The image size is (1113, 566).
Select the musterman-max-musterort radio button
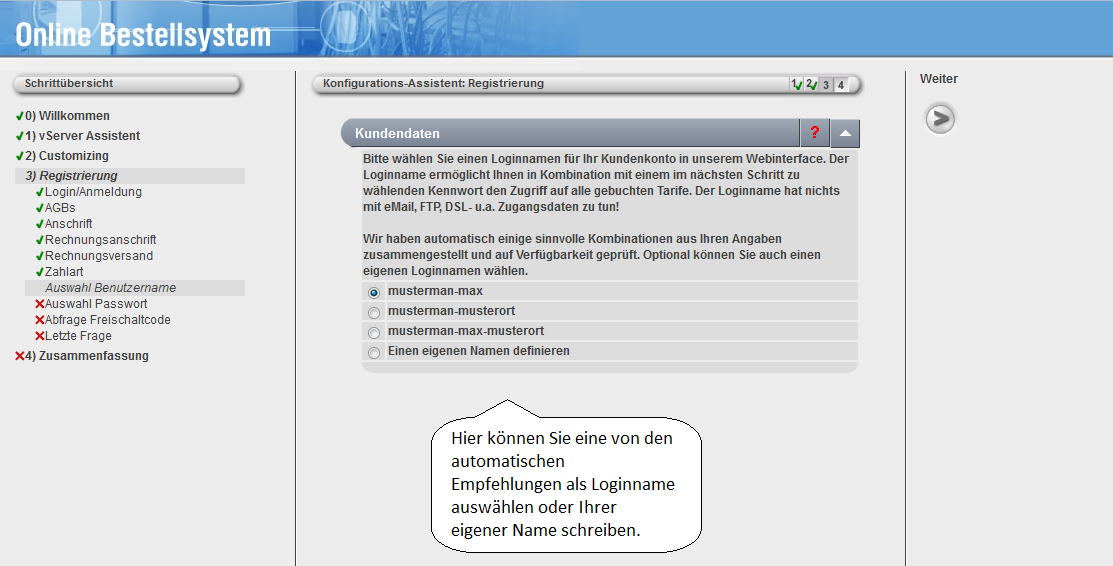(x=374, y=332)
